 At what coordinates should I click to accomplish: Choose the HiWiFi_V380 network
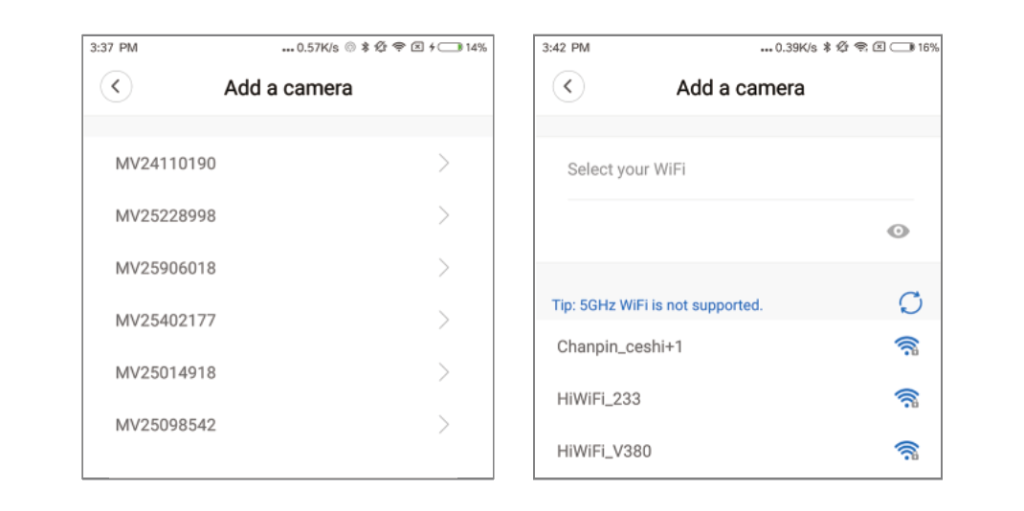click(604, 451)
